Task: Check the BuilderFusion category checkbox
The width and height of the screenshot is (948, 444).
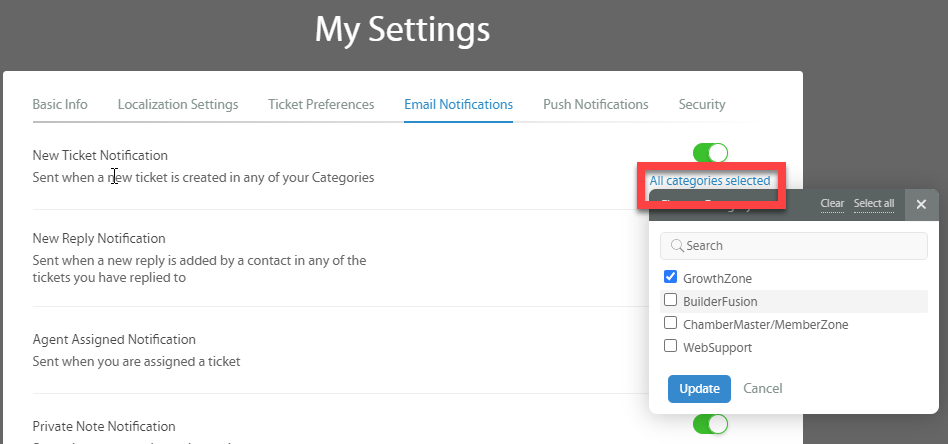Action: (x=670, y=301)
